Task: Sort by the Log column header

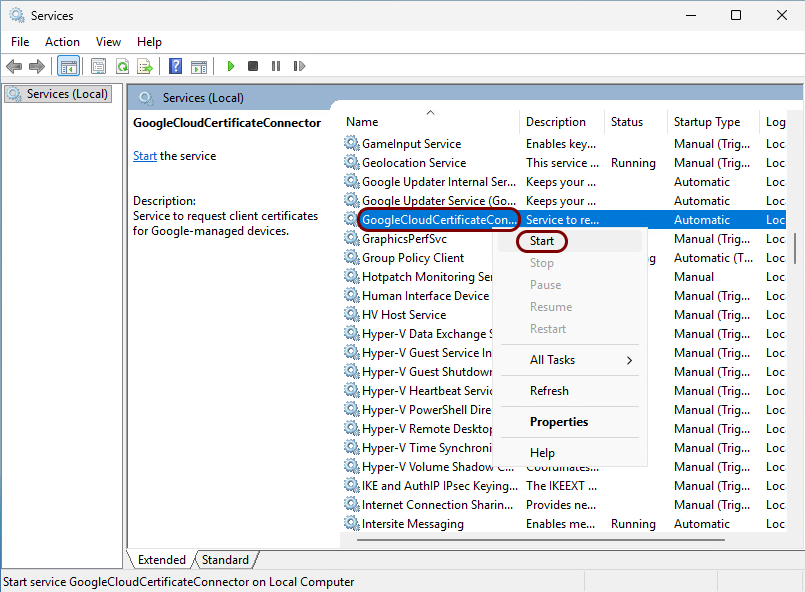Action: (x=773, y=122)
